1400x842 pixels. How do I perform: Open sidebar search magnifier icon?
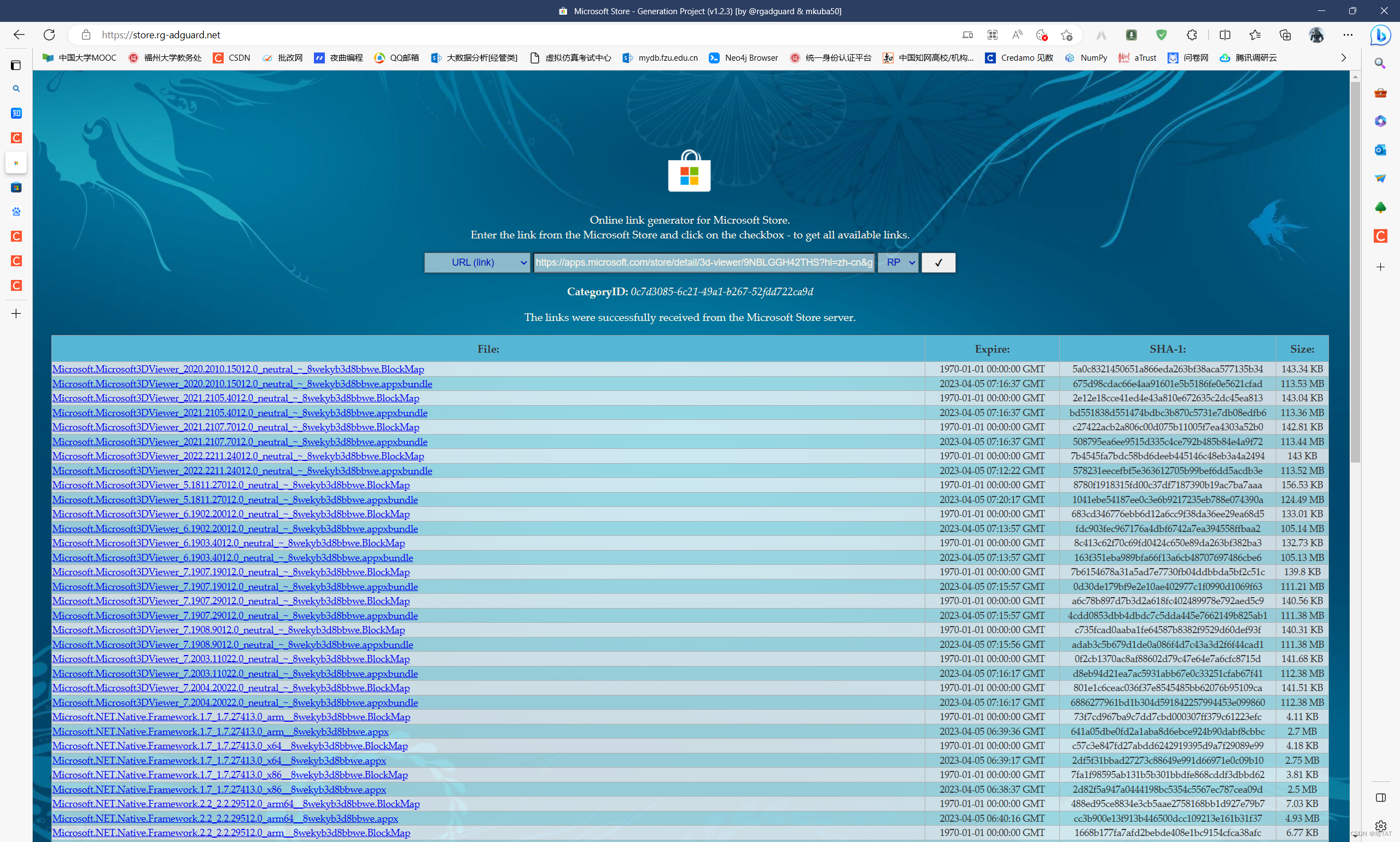(x=1380, y=63)
